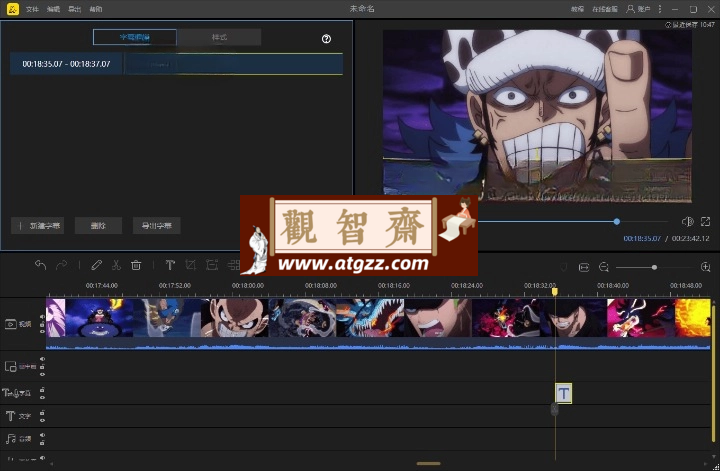
Task: Hide the 字幕 track
Action: 42,397
